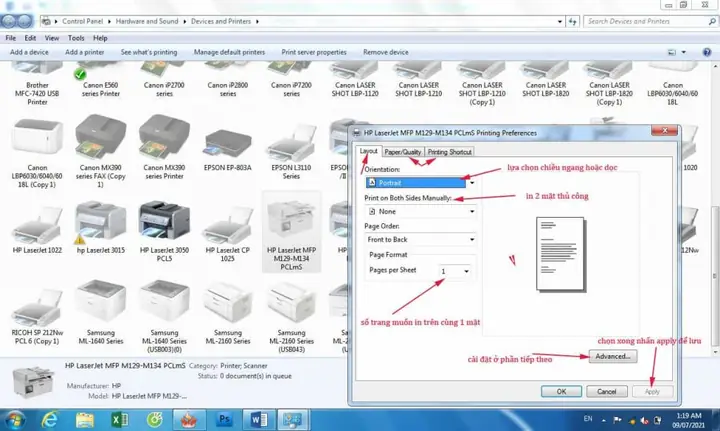Click Add a device in toolbar

coord(29,52)
